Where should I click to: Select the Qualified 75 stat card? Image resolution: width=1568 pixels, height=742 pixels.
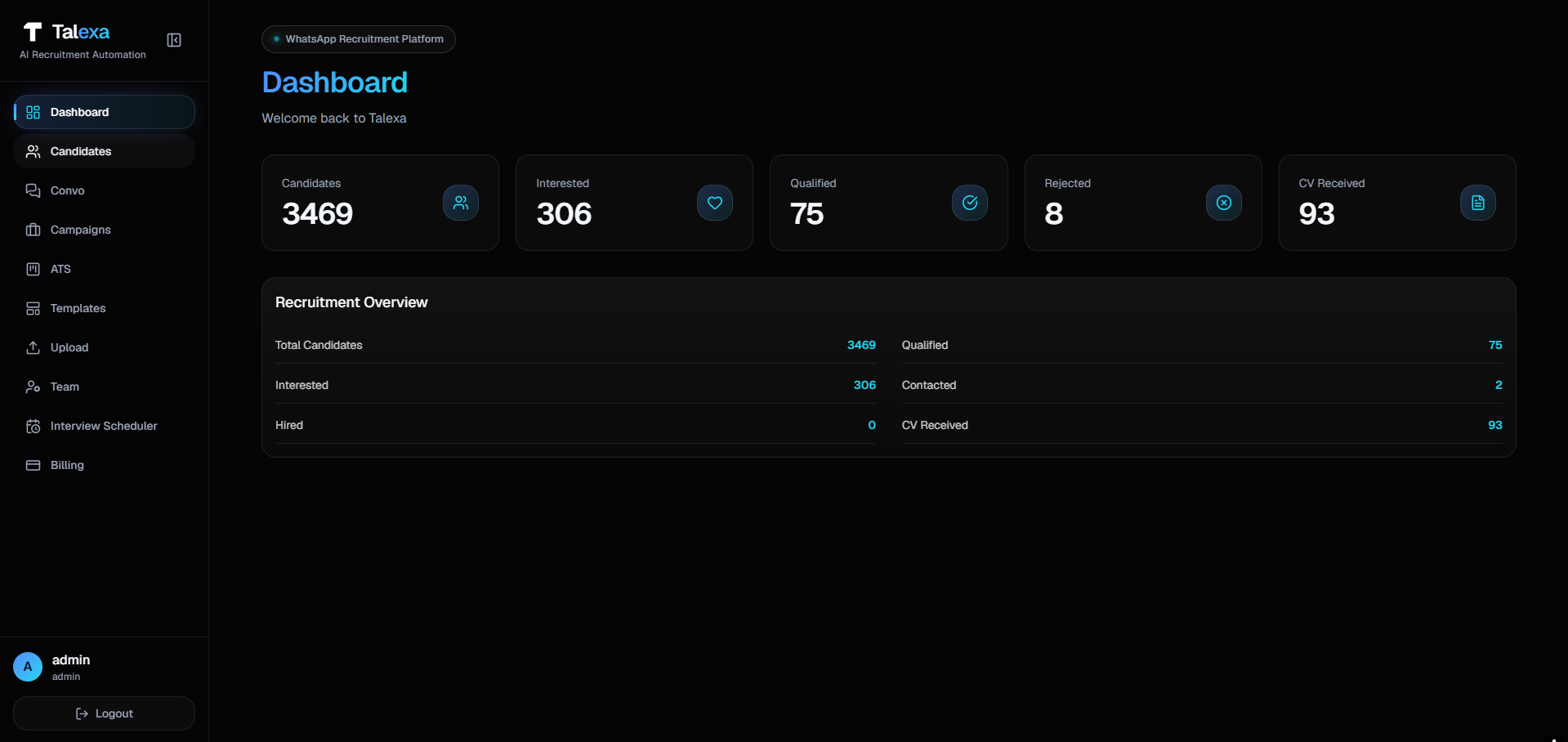(x=889, y=203)
